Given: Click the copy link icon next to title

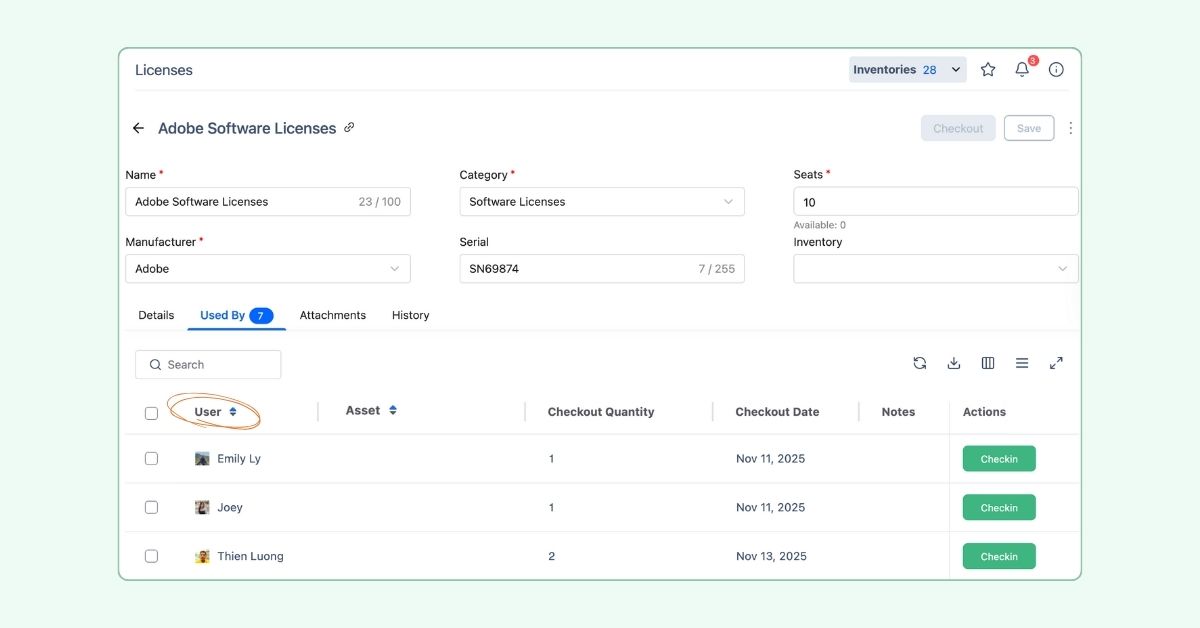Looking at the screenshot, I should pos(349,128).
